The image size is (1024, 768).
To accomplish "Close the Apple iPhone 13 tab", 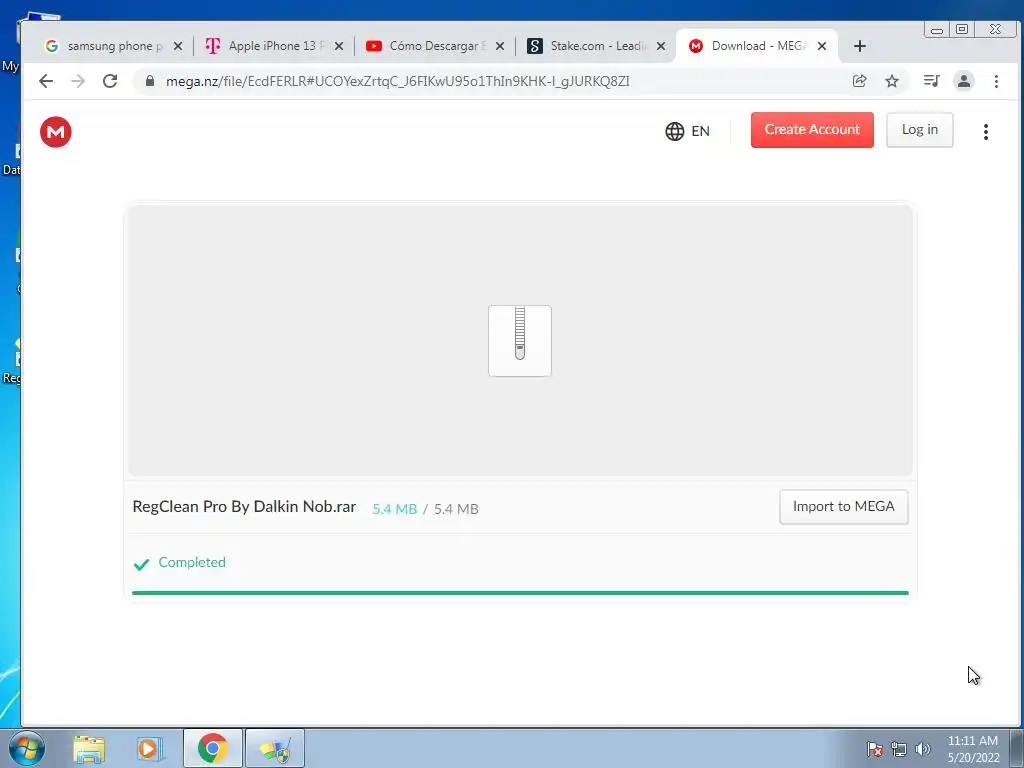I will point(339,46).
